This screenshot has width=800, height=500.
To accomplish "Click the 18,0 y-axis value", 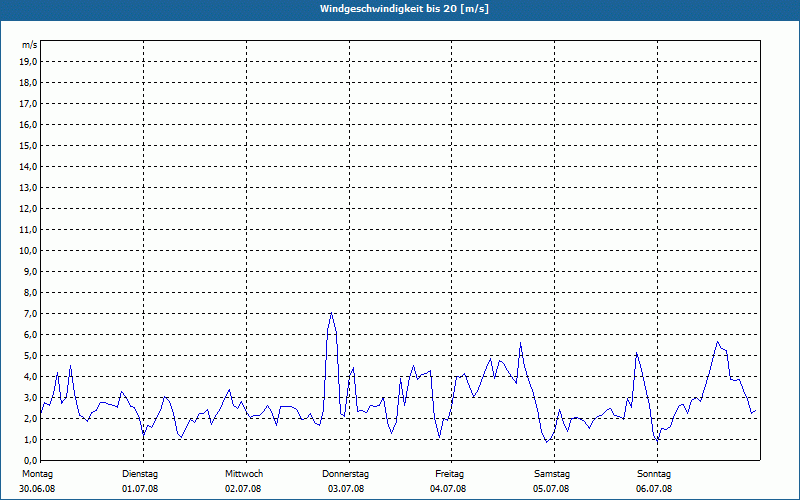I will [x=28, y=83].
